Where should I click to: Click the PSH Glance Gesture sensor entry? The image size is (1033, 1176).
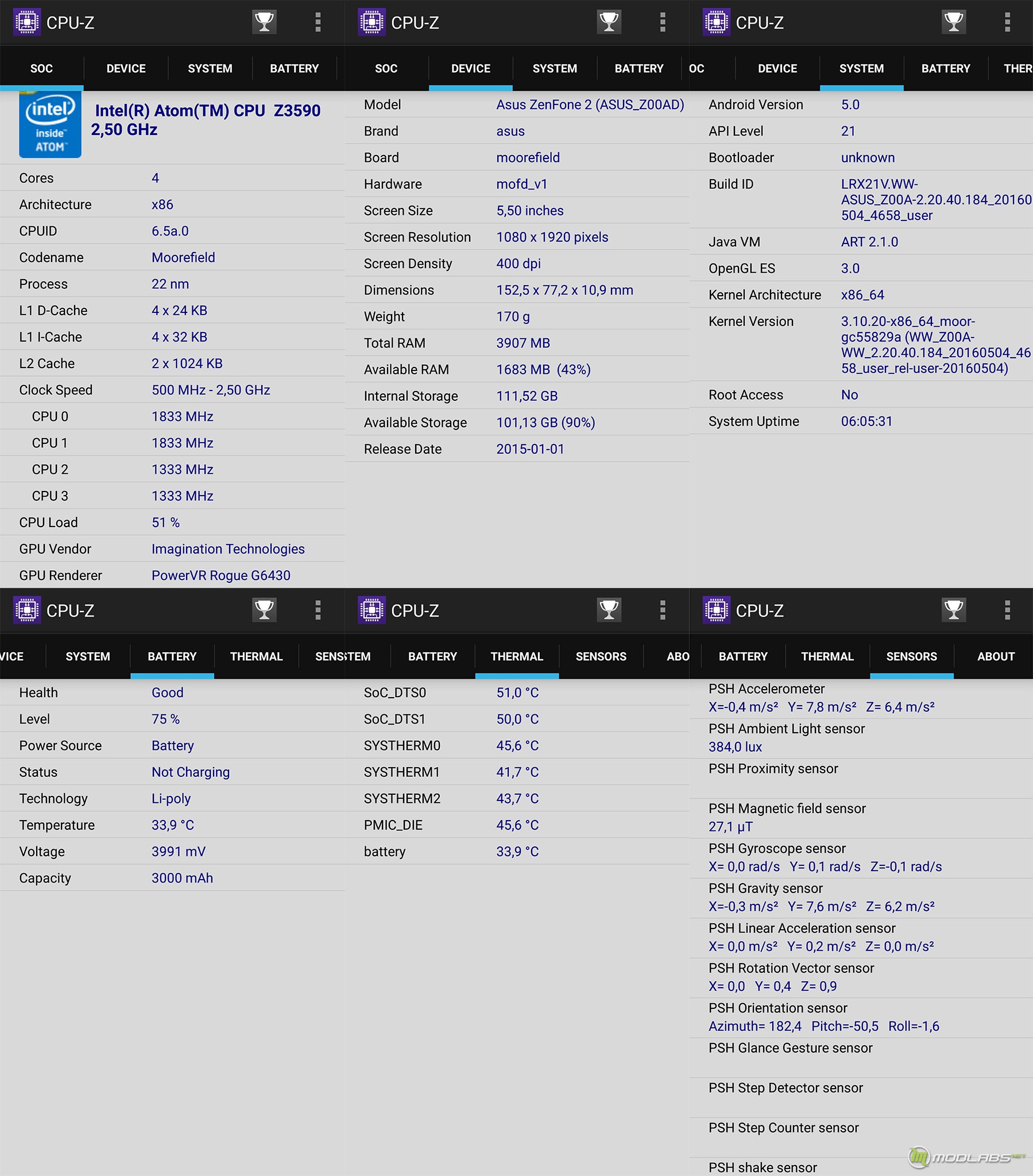pyautogui.click(x=861, y=1058)
